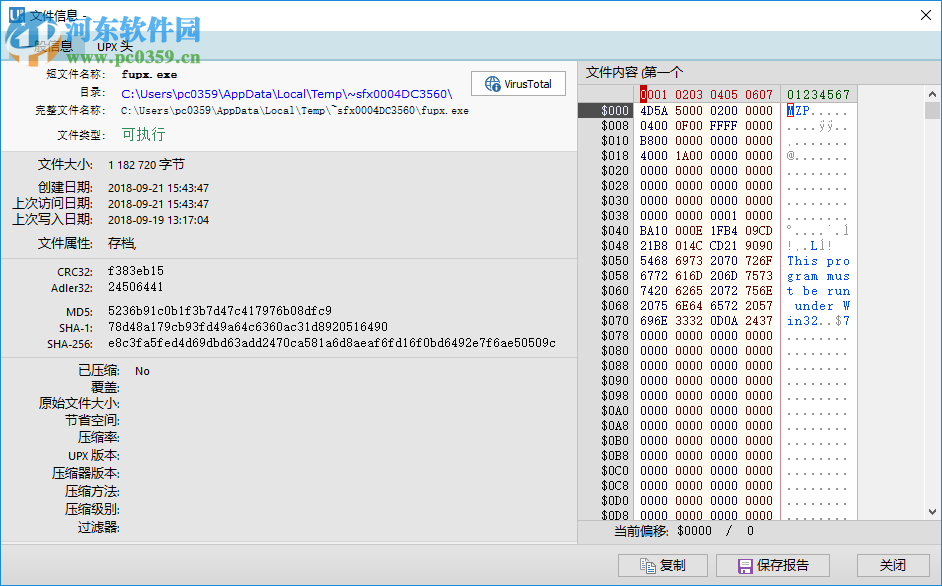
Task: Click ASCII text 'This pro' in hex view
Action: [x=818, y=261]
